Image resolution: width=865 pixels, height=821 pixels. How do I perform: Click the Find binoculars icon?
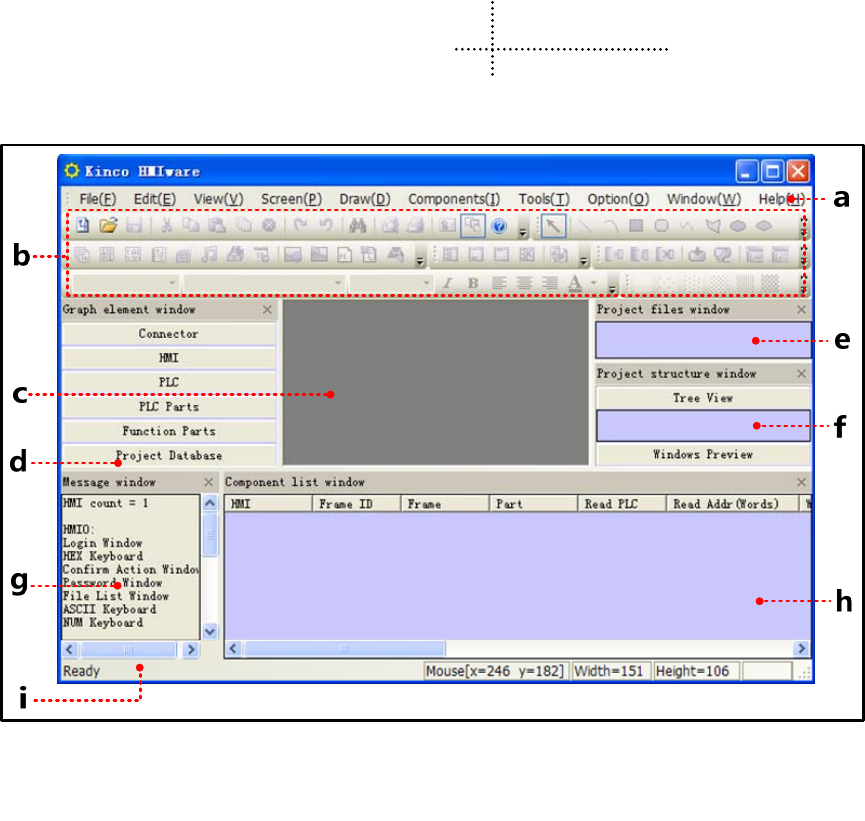(x=357, y=226)
